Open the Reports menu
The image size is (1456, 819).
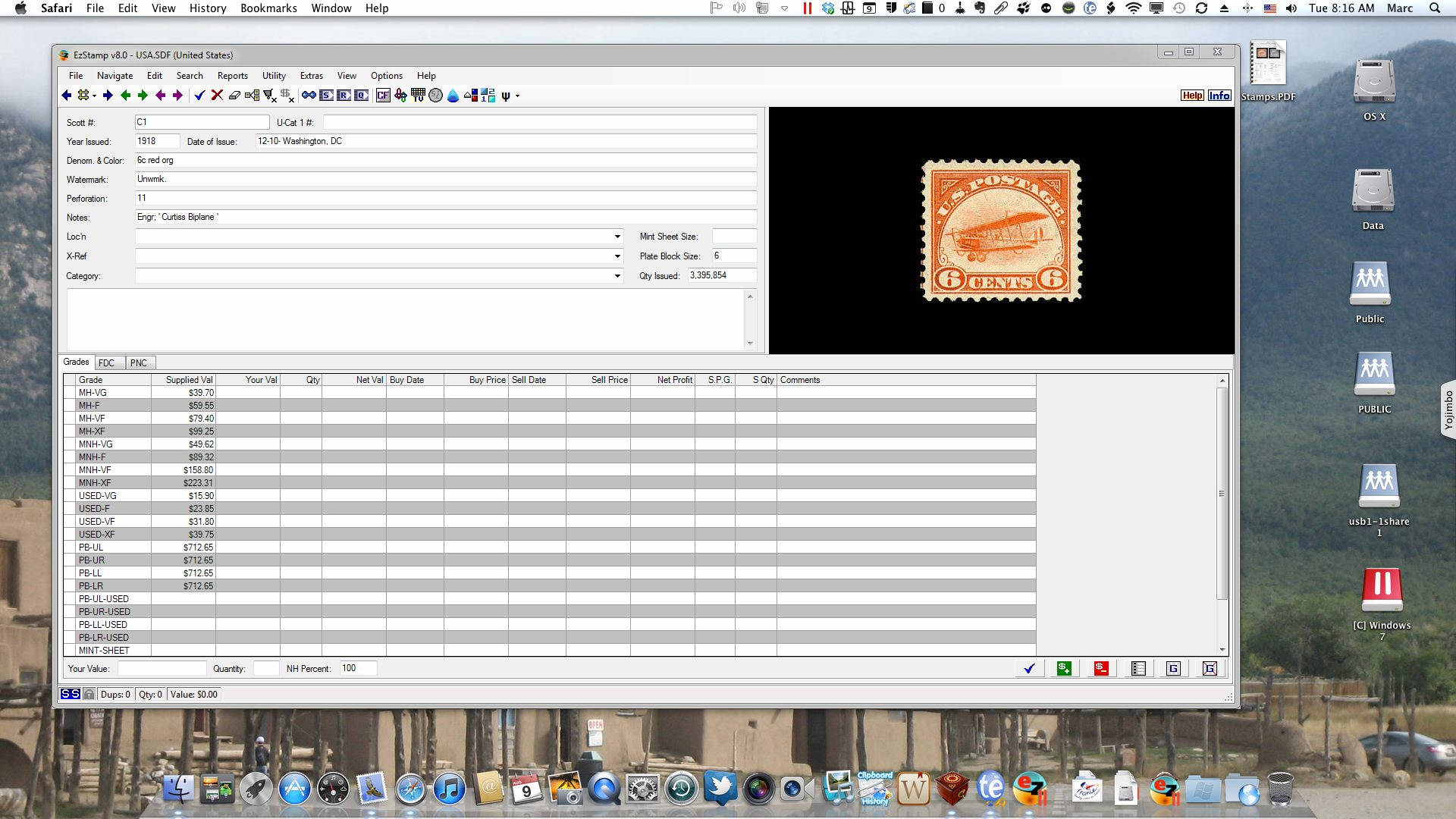232,76
